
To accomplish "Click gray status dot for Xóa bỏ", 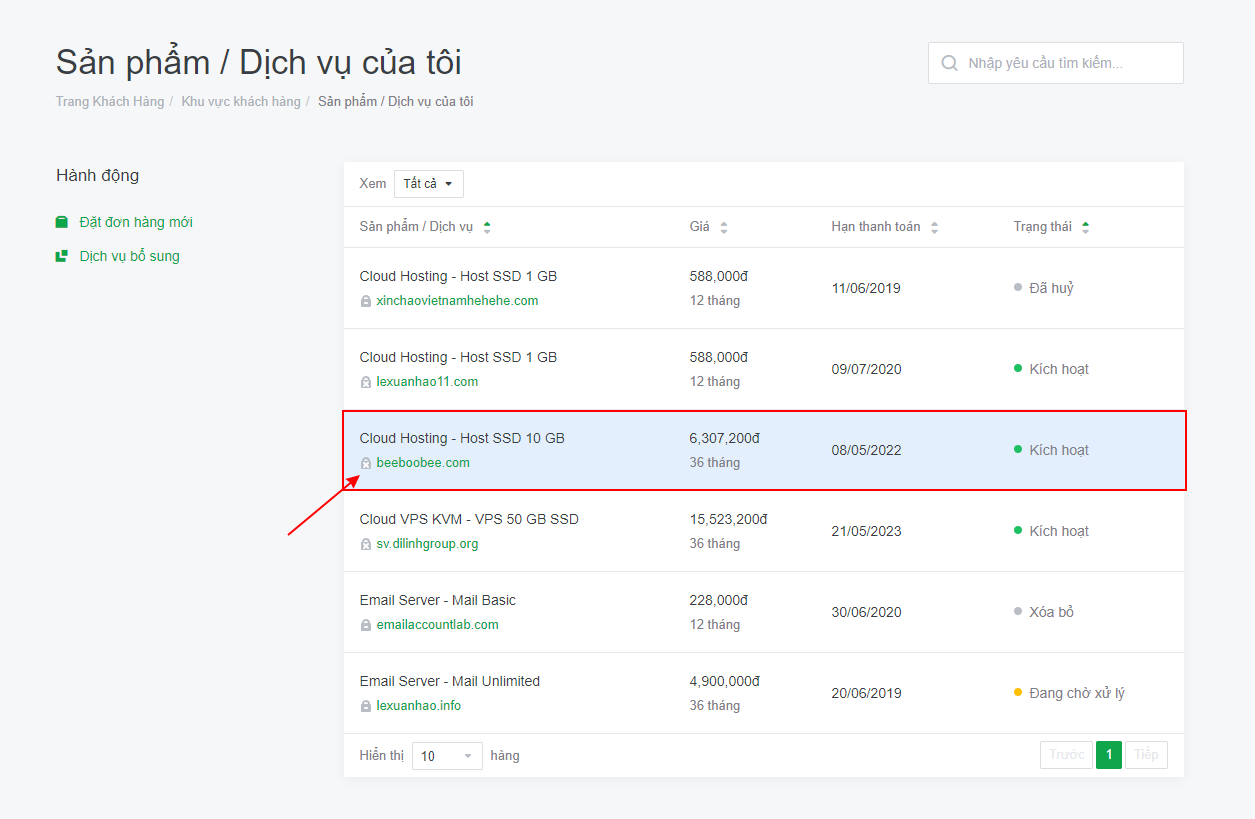I will (1018, 611).
